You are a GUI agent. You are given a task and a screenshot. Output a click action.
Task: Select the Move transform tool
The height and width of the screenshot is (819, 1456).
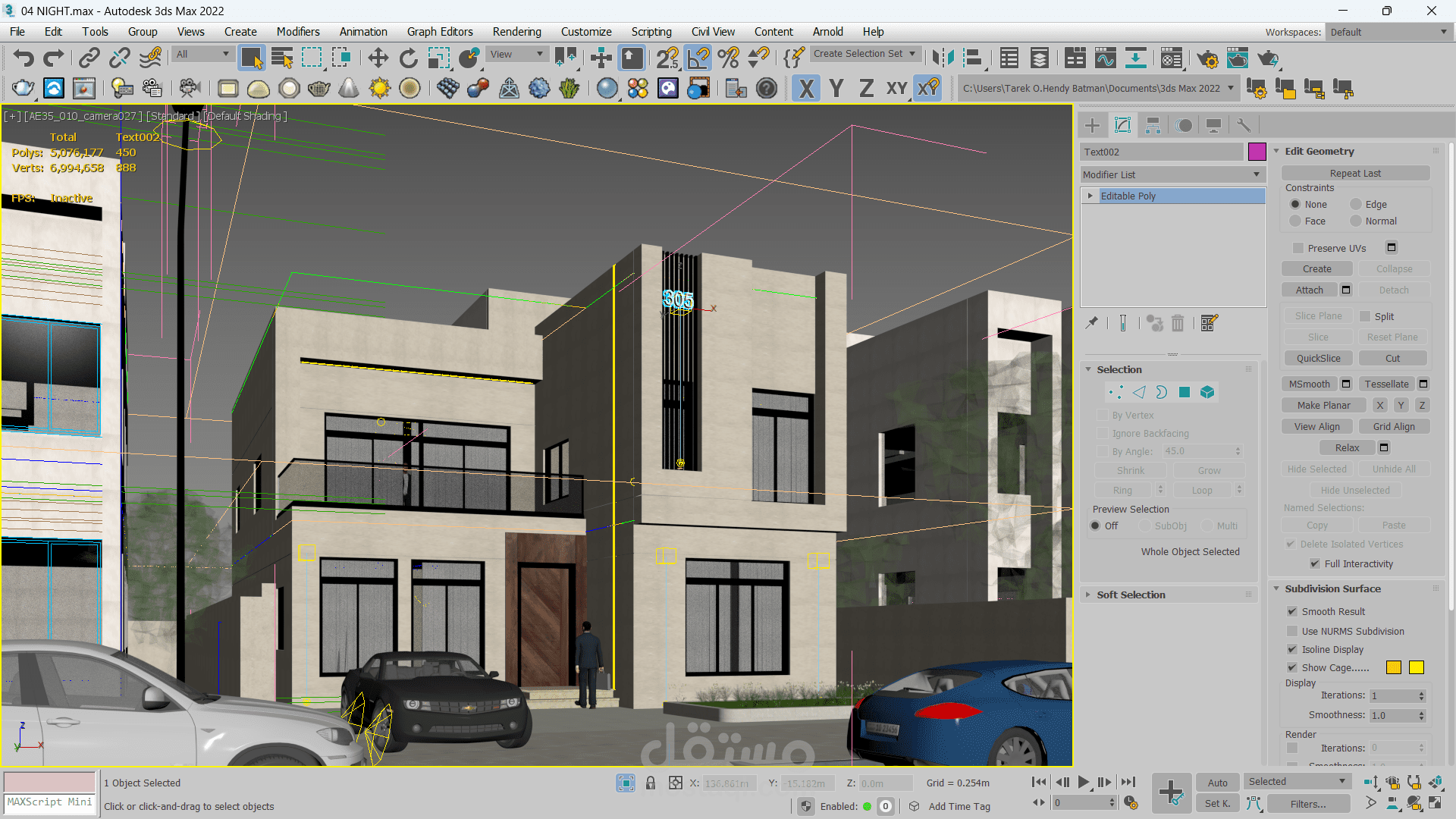coord(378,58)
